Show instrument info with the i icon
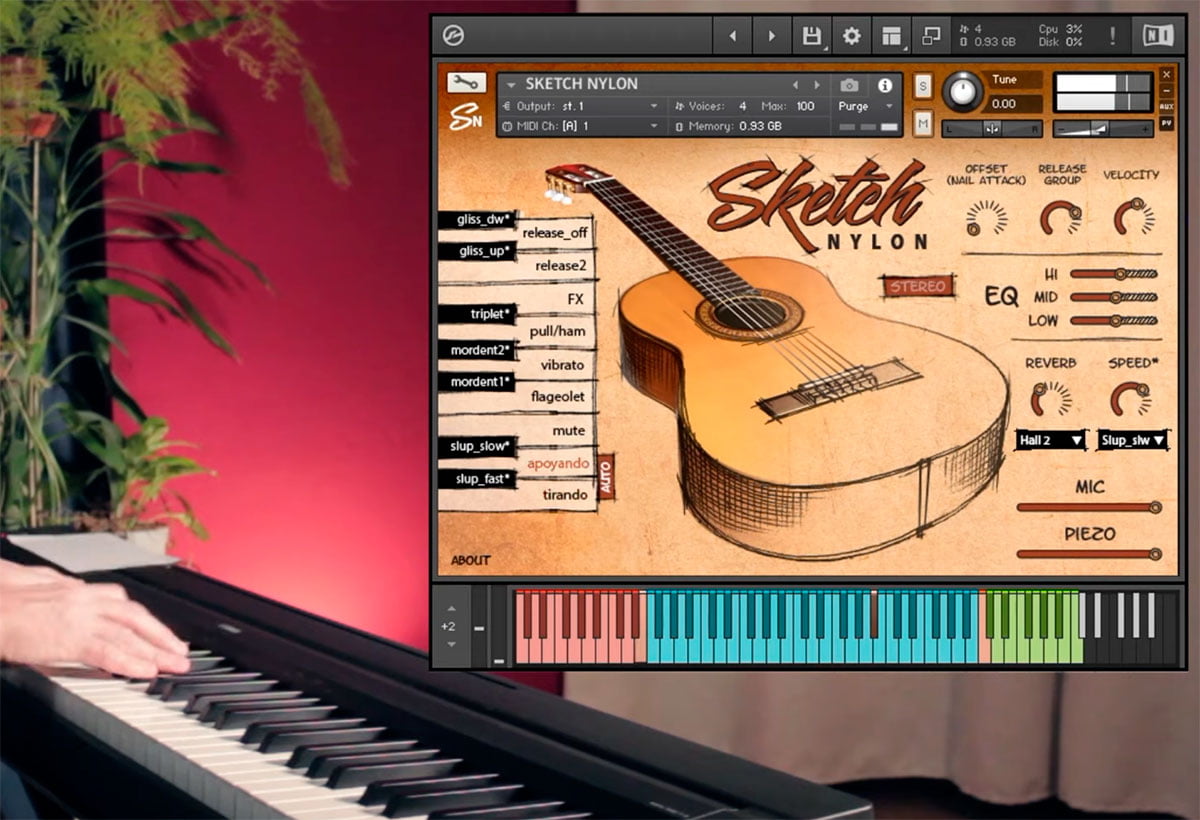This screenshot has width=1200, height=820. [884, 85]
